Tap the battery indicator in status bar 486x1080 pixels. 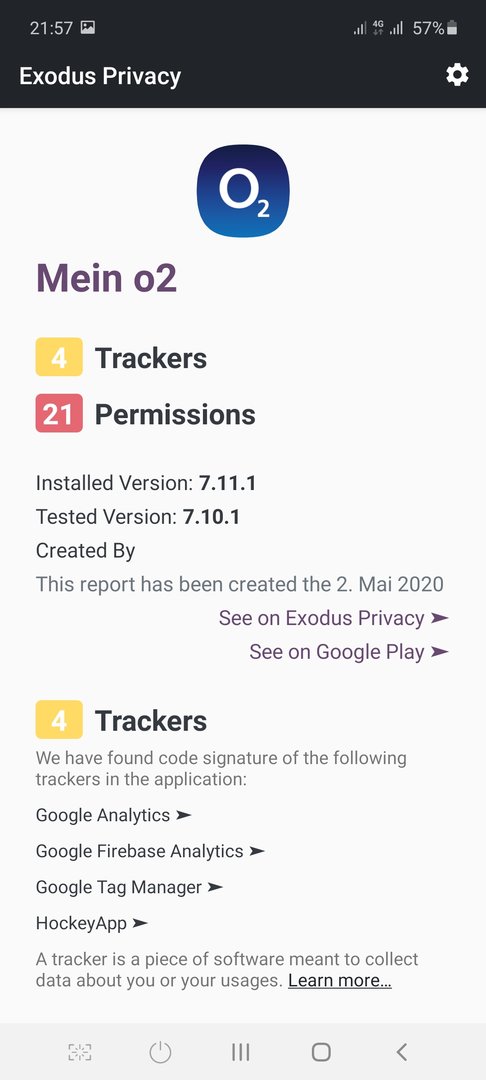(452, 28)
